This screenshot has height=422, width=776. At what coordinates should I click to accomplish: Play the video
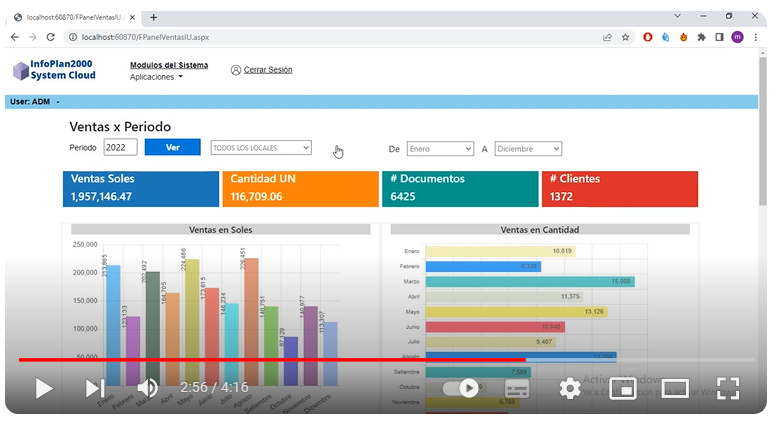coord(44,388)
